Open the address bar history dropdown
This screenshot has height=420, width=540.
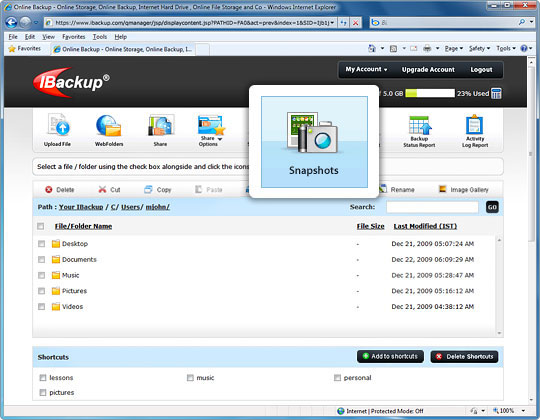pyautogui.click(x=332, y=23)
